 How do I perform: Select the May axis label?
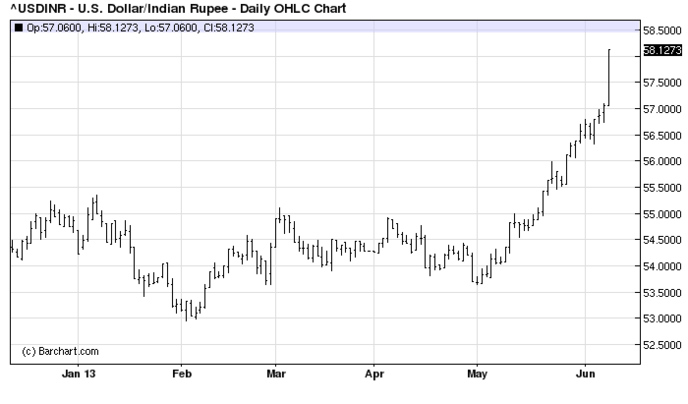click(x=477, y=374)
